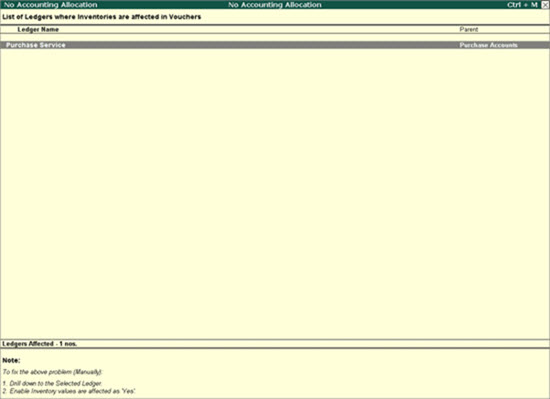This screenshot has width=550, height=399.
Task: Click the Ctrl + M shortcut label
Action: click(522, 5)
